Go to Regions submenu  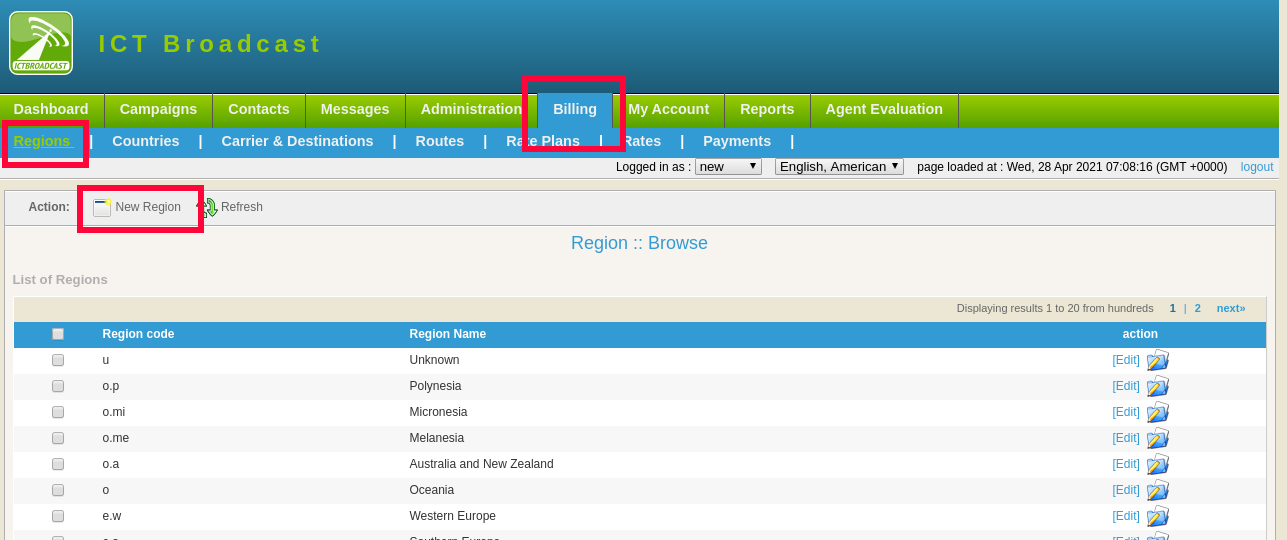point(42,142)
